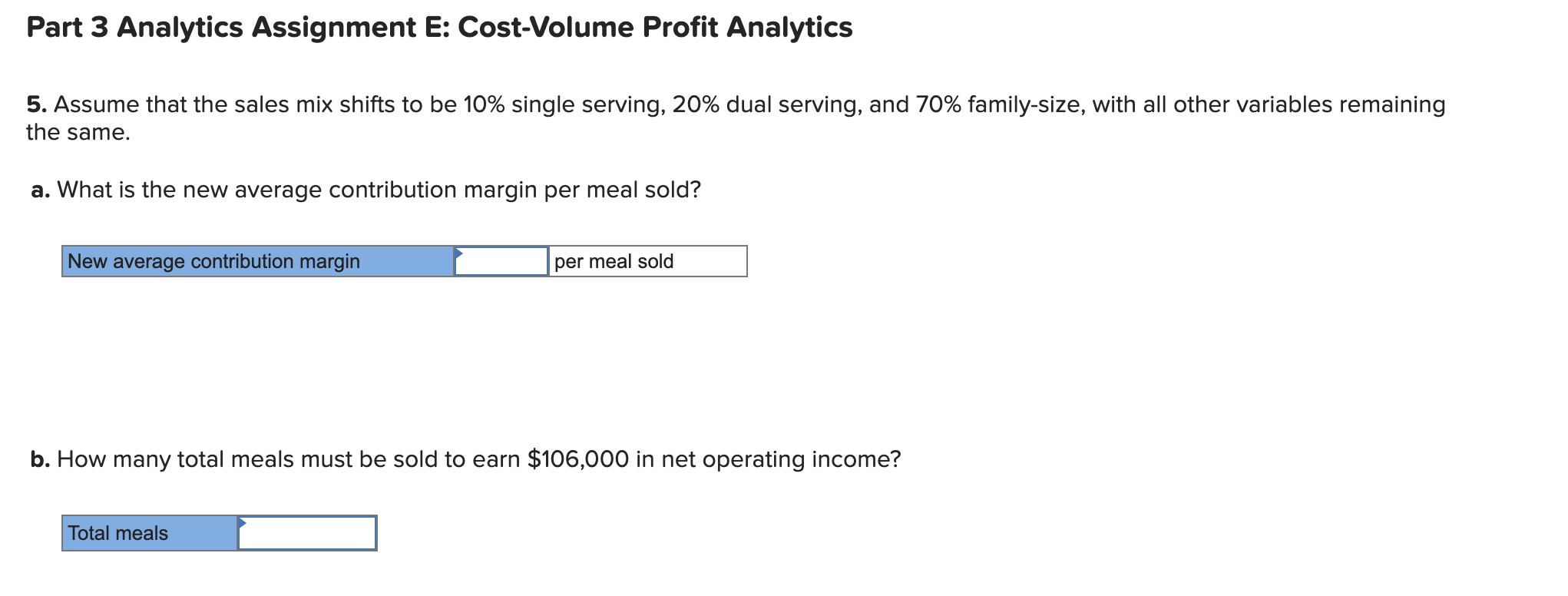Click the '$106,000' amount in question b

tap(578, 459)
